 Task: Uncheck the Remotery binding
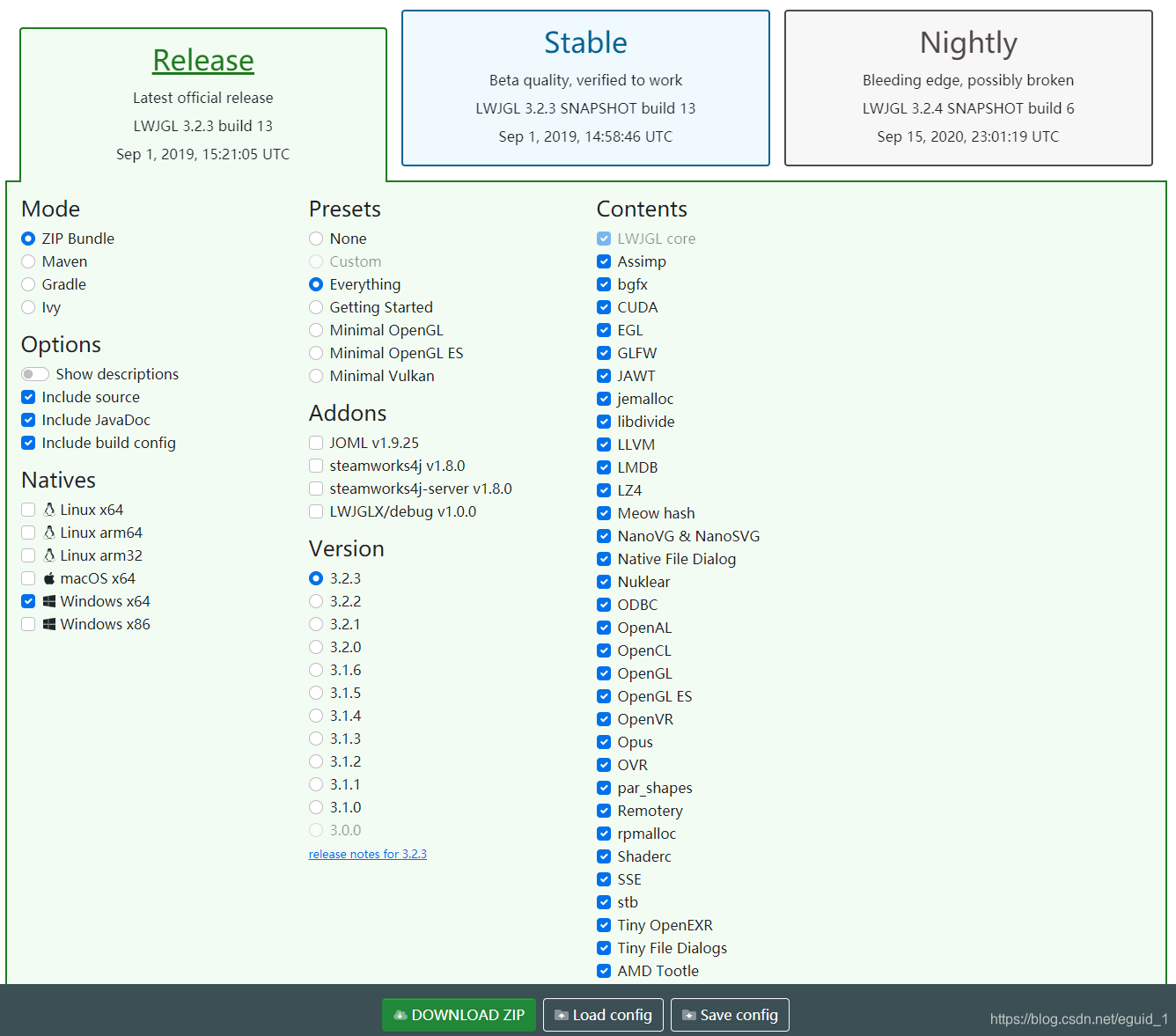(604, 811)
